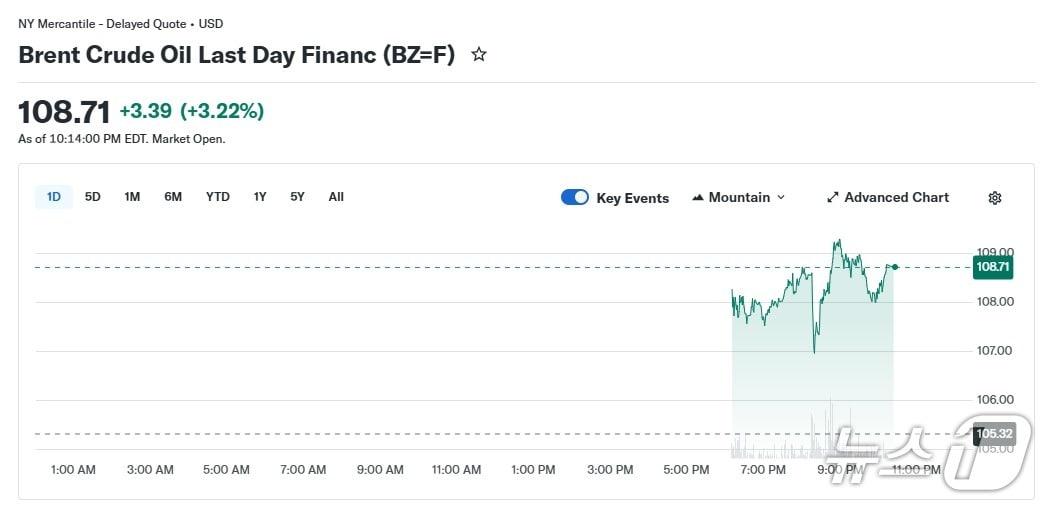Click the green 108.71 current price label
The width and height of the screenshot is (1047, 506).
pyautogui.click(x=993, y=267)
